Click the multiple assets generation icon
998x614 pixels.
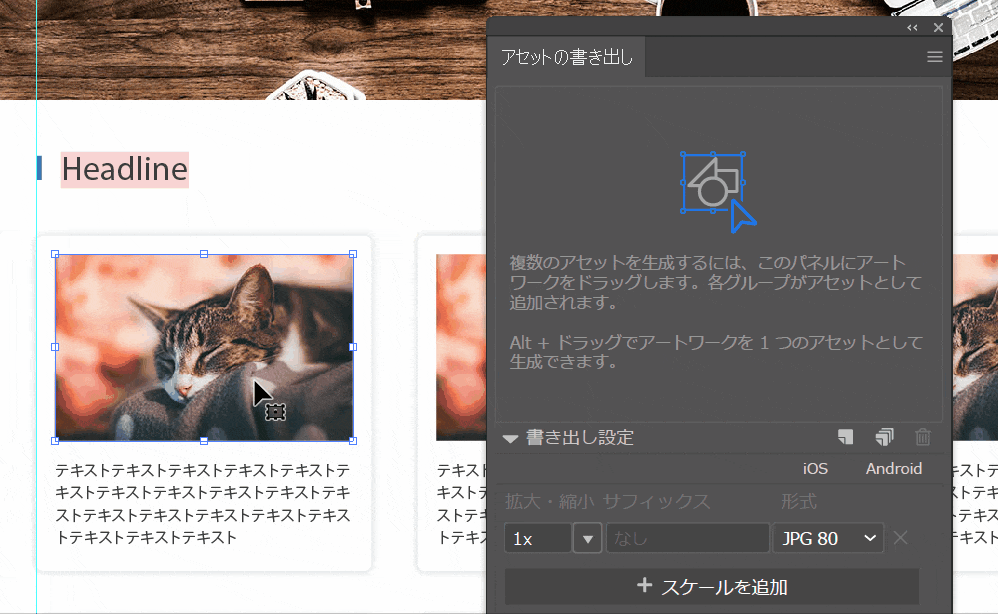883,437
